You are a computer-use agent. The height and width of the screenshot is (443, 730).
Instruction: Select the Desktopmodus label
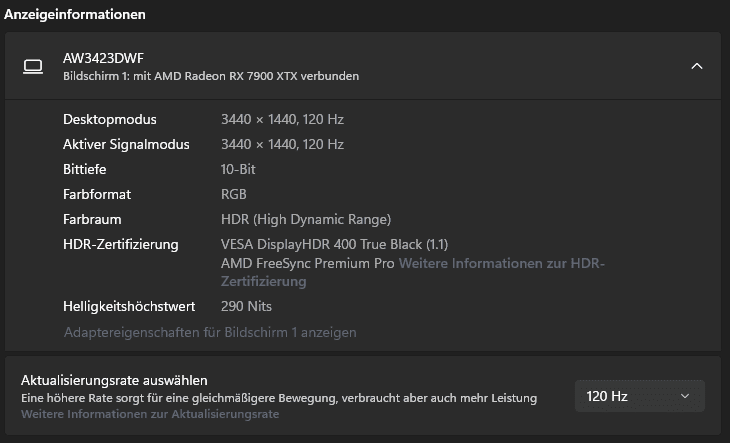109,119
